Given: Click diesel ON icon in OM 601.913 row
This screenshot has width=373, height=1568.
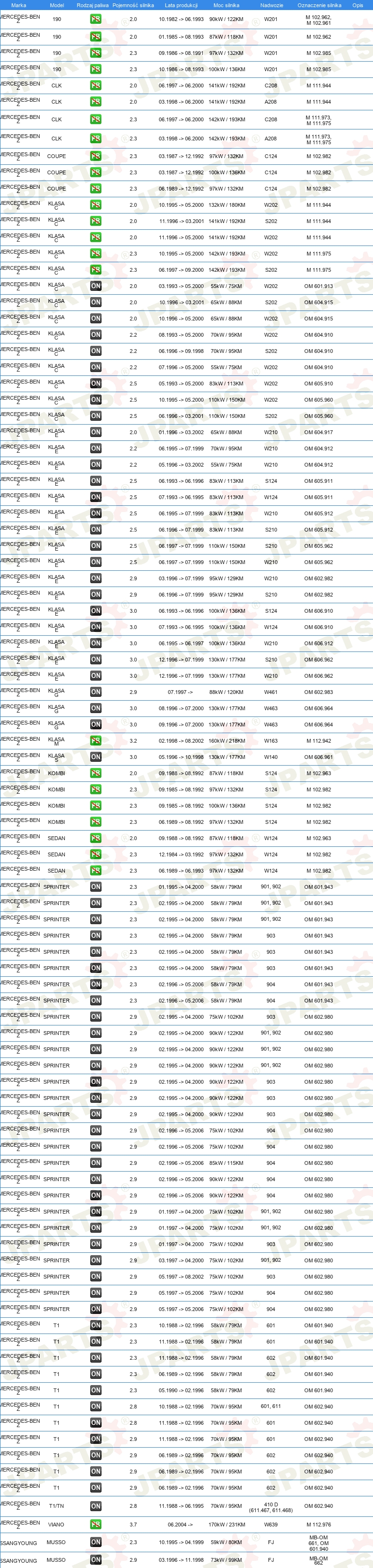Looking at the screenshot, I should (x=95, y=286).
